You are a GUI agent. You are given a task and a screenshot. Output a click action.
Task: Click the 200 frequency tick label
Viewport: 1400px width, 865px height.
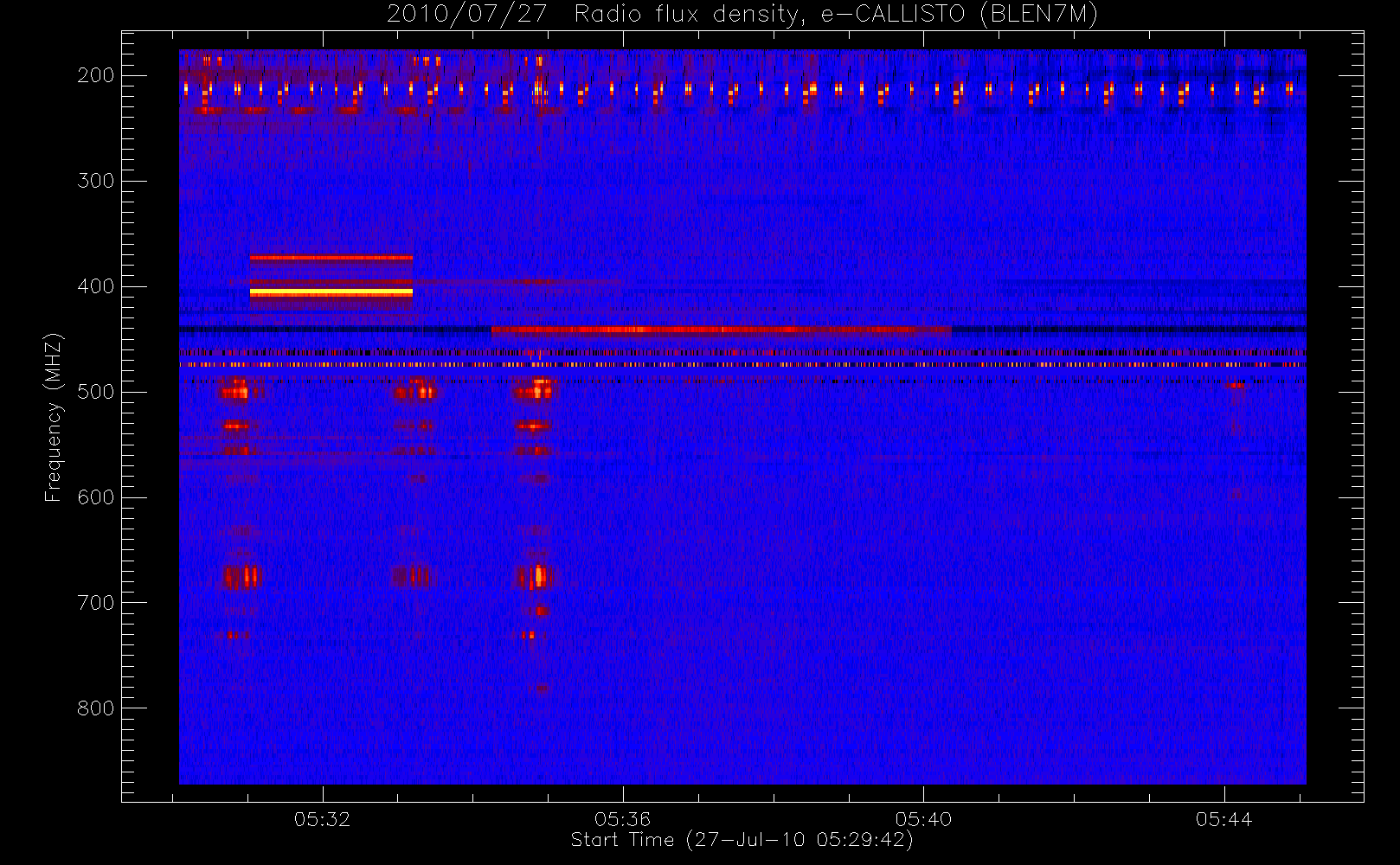[x=96, y=75]
